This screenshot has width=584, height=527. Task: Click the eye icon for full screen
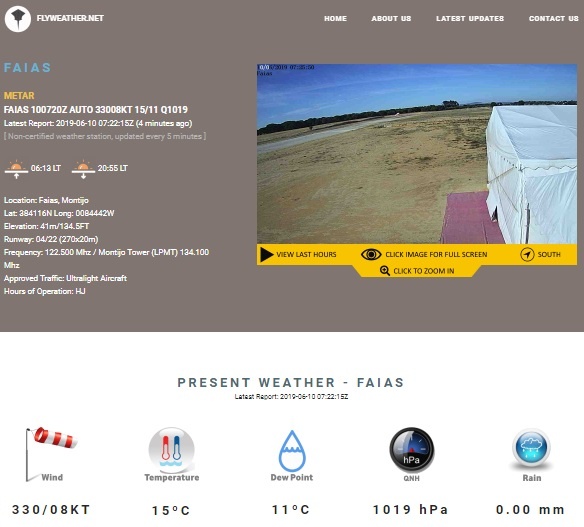click(371, 254)
